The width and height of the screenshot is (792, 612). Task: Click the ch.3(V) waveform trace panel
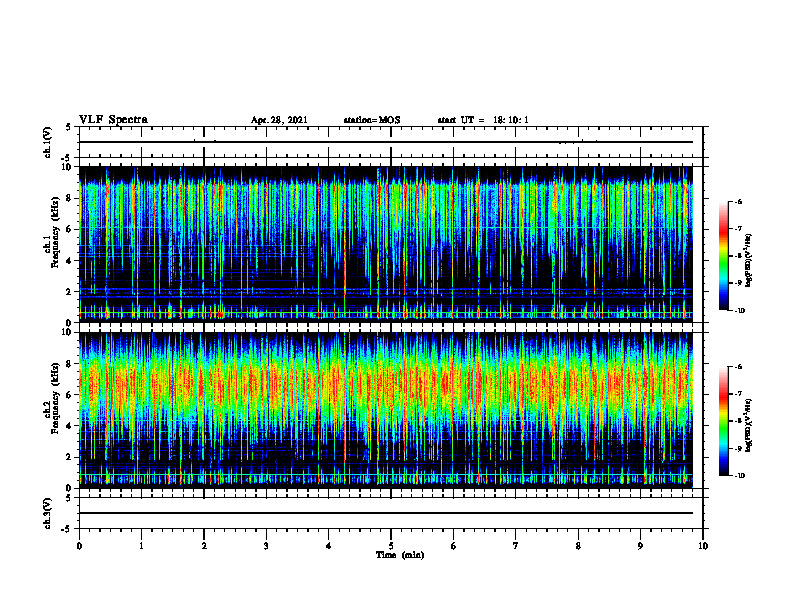(391, 513)
